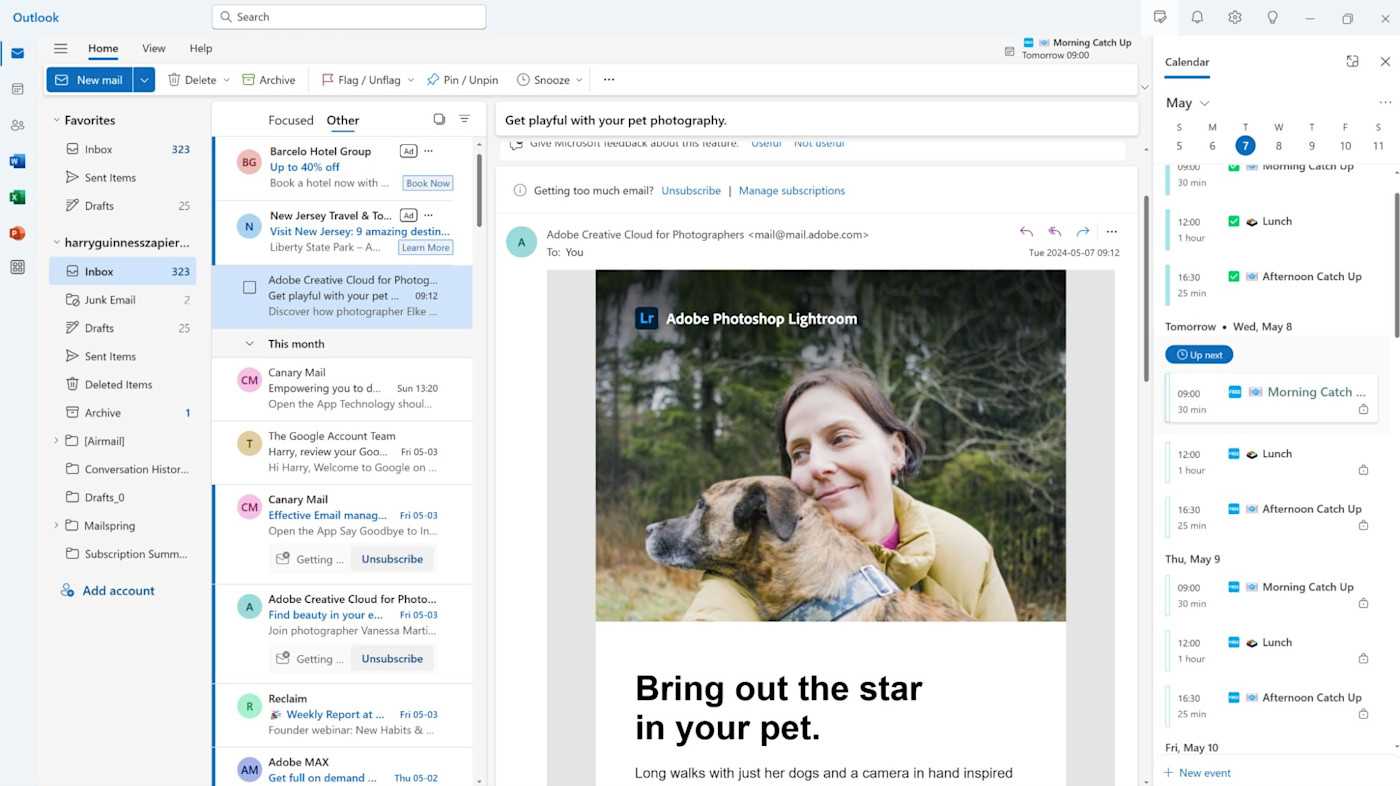The image size is (1400, 786).
Task: Expand the New mail dropdown arrow
Action: [x=144, y=80]
